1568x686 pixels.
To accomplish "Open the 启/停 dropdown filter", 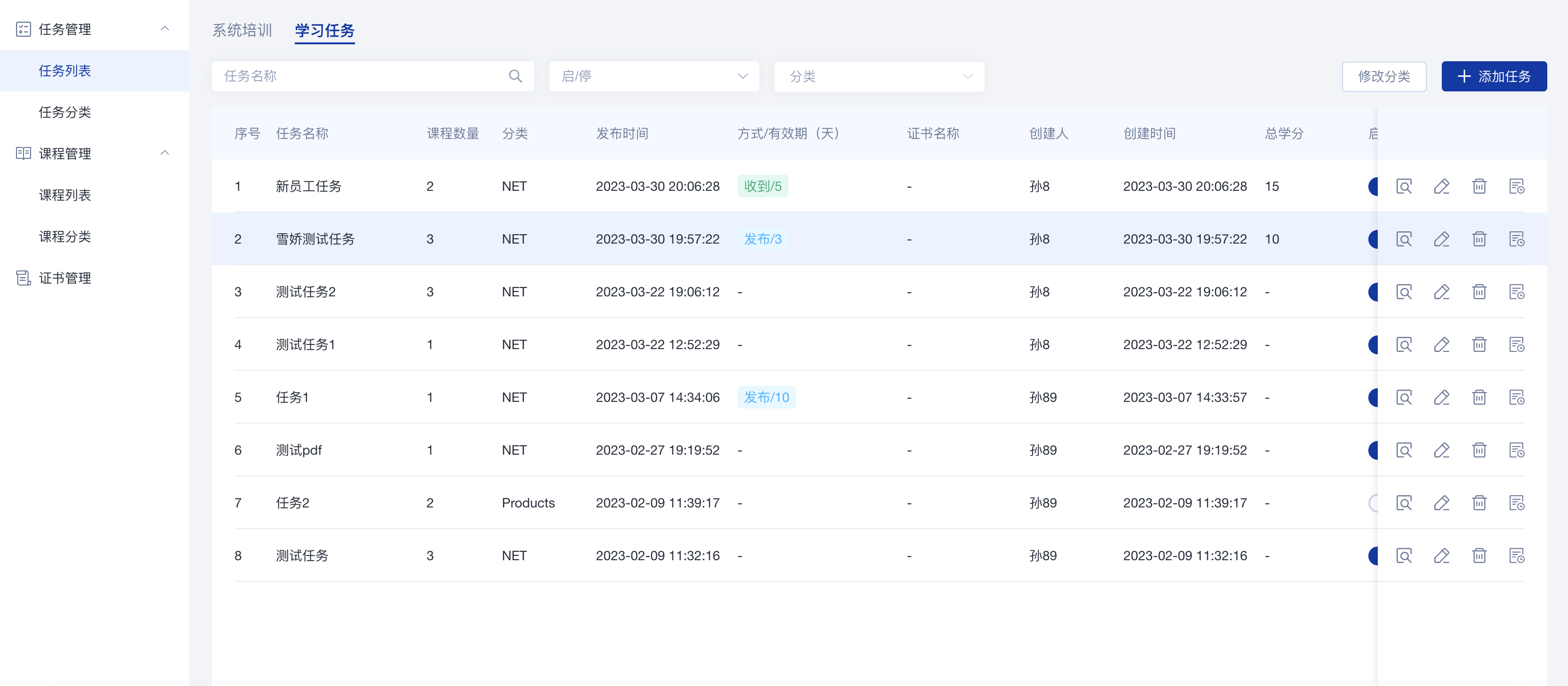I will pyautogui.click(x=654, y=76).
